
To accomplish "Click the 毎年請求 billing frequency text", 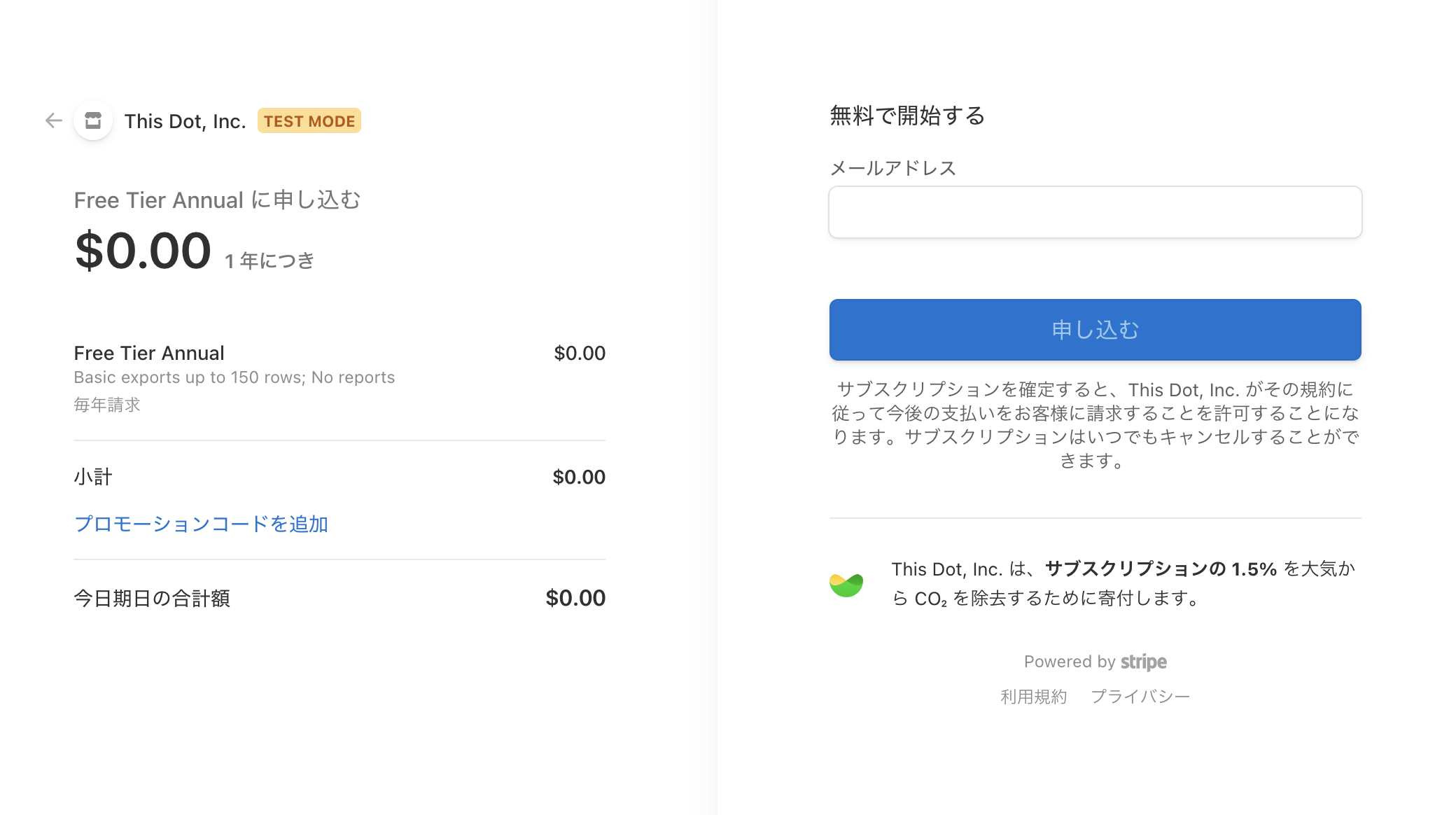I will coord(107,405).
